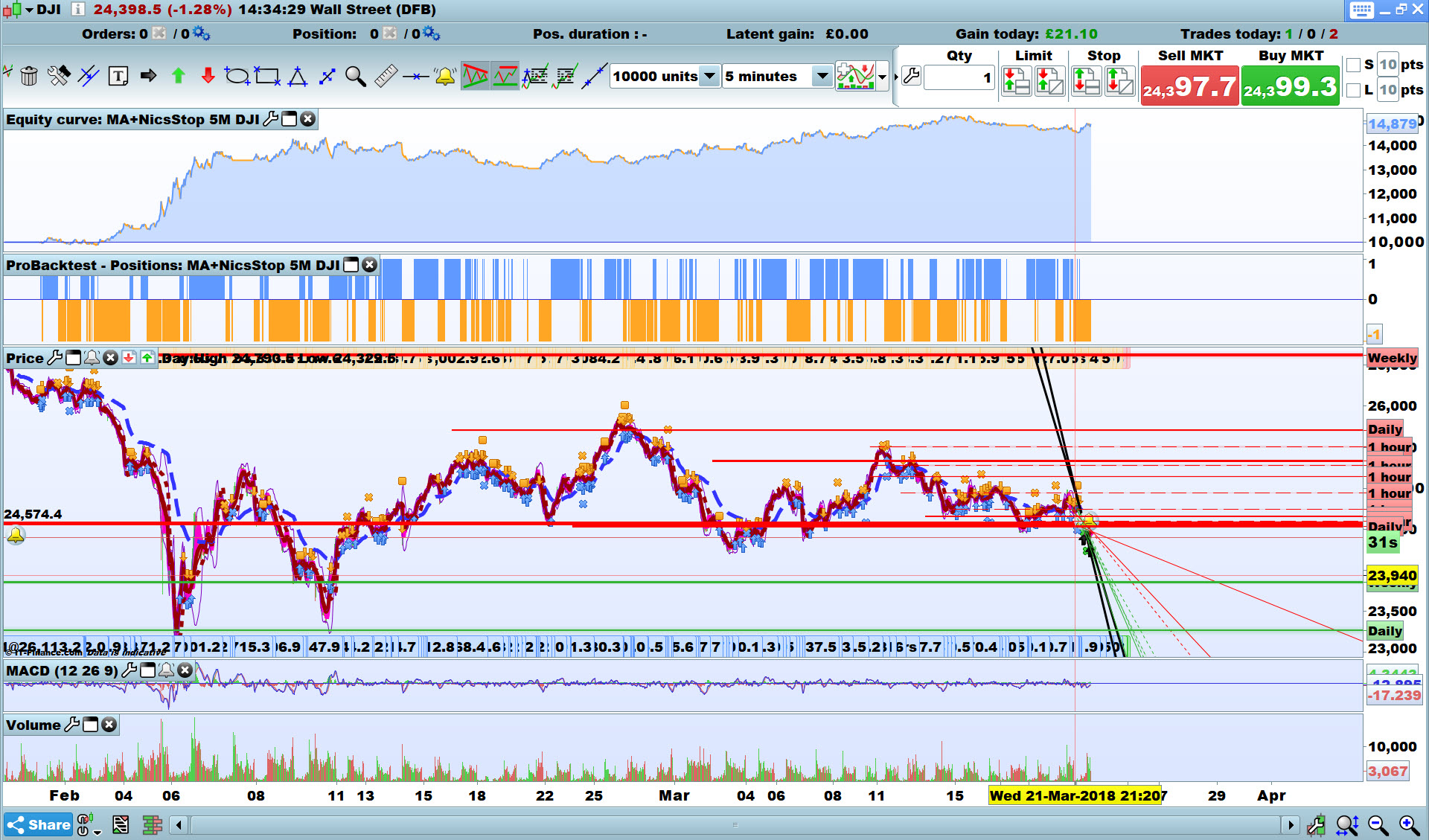The width and height of the screenshot is (1429, 840).
Task: Maximize the ProBacktest Positions panel
Action: [351, 265]
